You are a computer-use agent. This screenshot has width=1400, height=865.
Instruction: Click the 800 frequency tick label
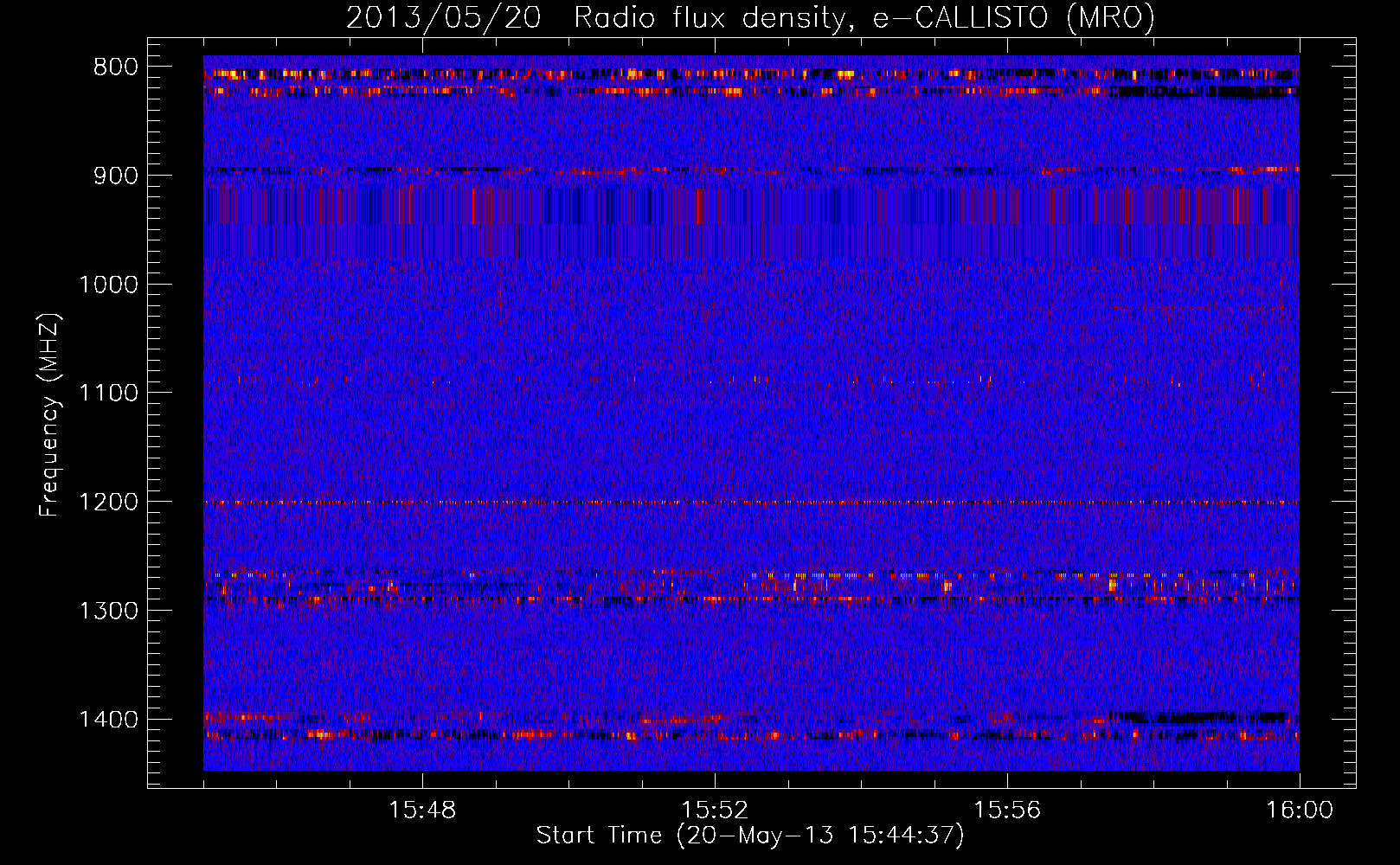pyautogui.click(x=116, y=67)
